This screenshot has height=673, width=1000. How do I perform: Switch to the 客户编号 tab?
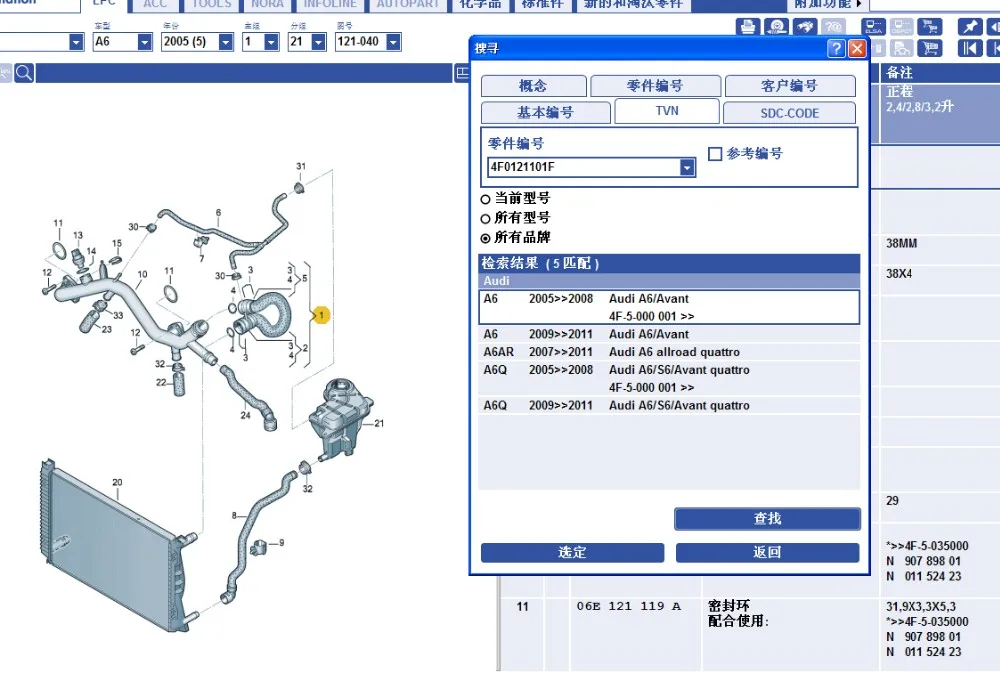click(x=790, y=86)
